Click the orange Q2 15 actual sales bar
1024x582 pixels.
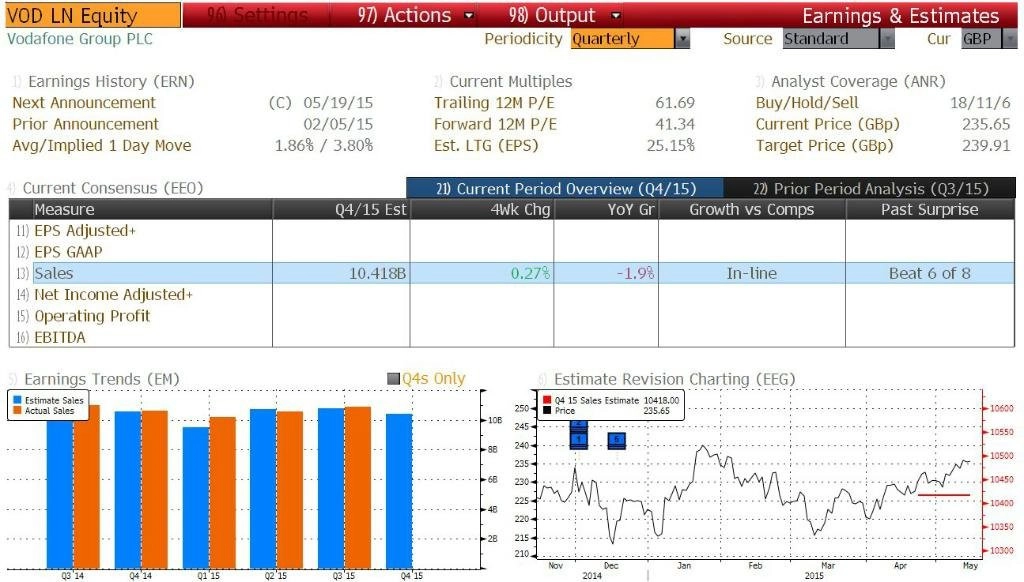290,490
